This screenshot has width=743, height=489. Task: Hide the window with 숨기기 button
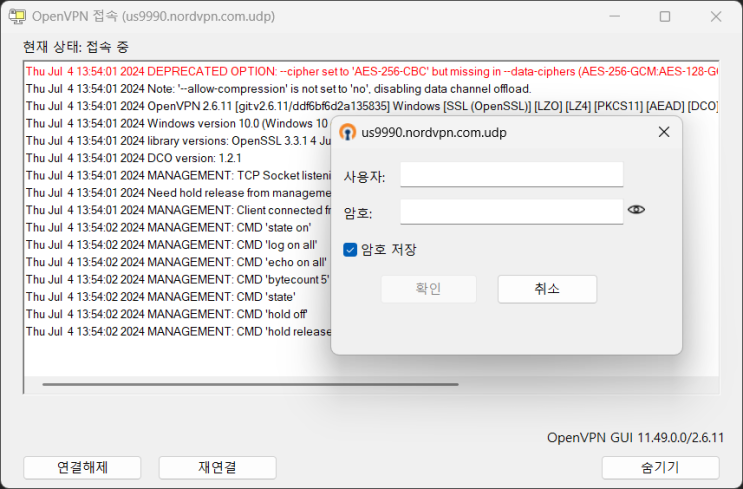660,468
